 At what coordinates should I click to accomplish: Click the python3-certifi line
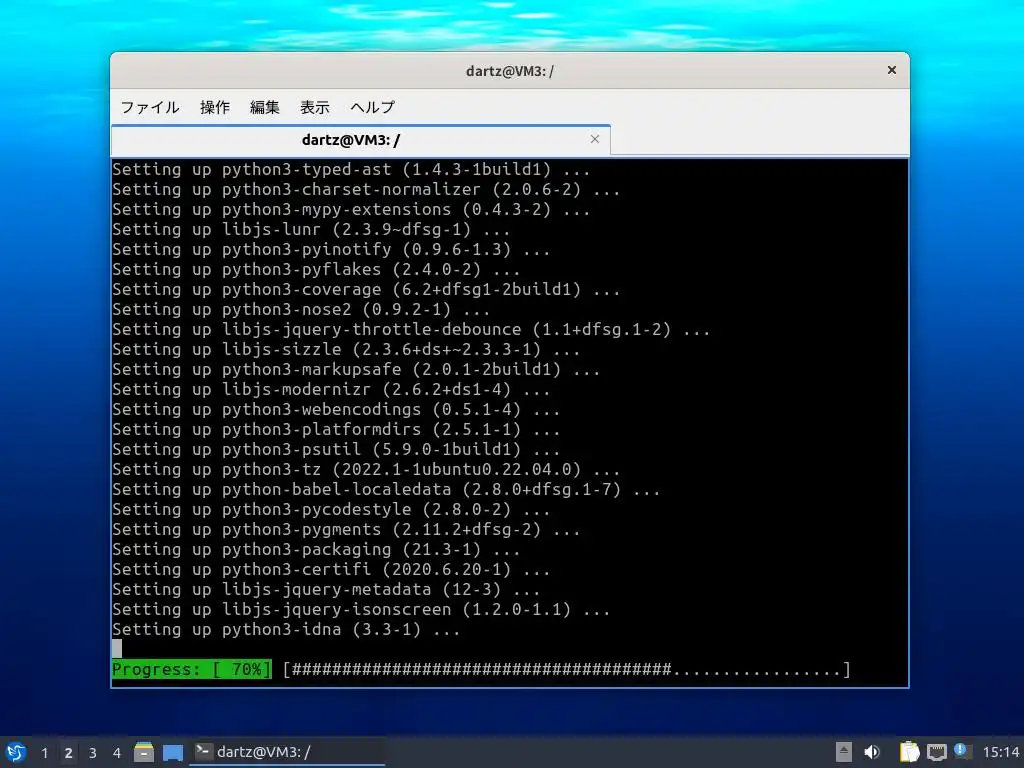coord(331,569)
